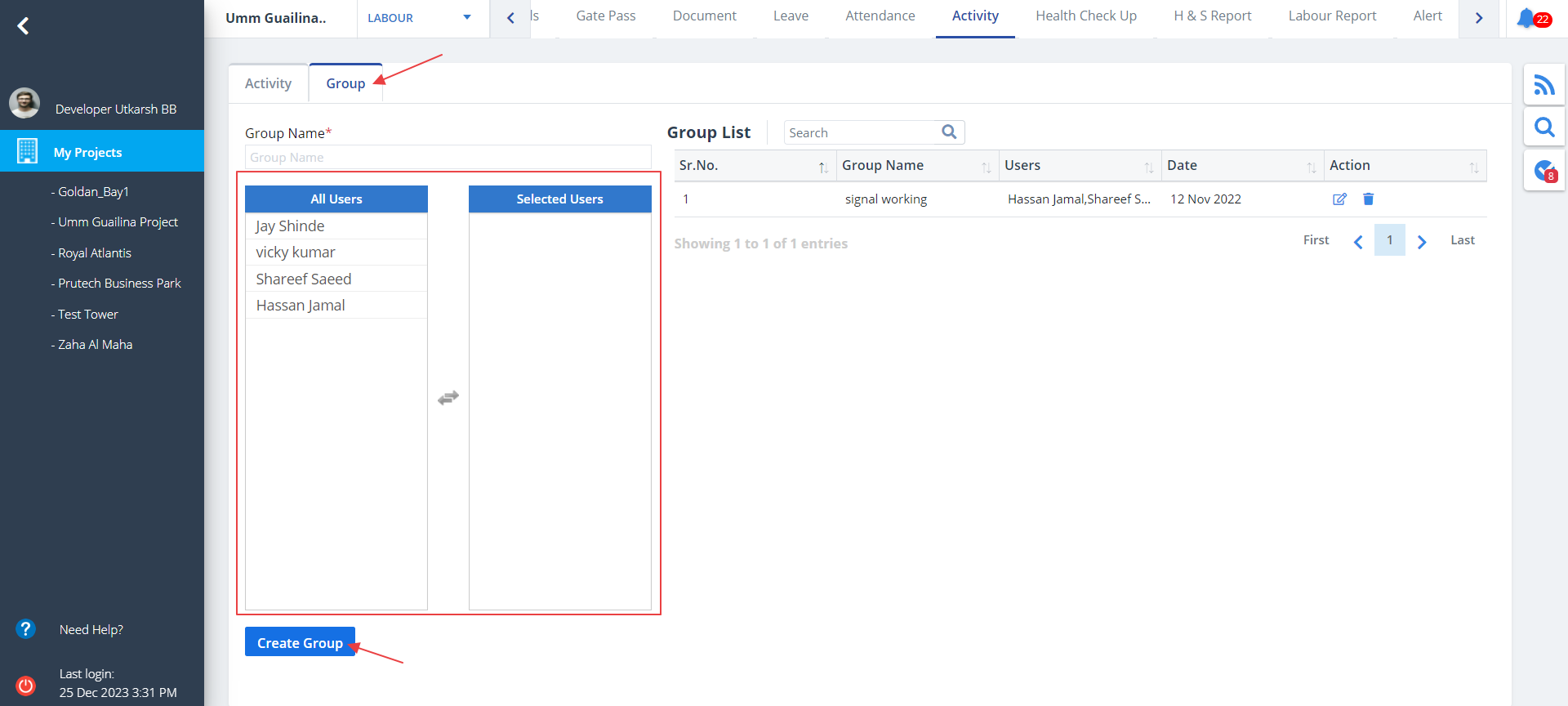This screenshot has height=706, width=1568.
Task: Delete the signal working group
Action: 1369,199
